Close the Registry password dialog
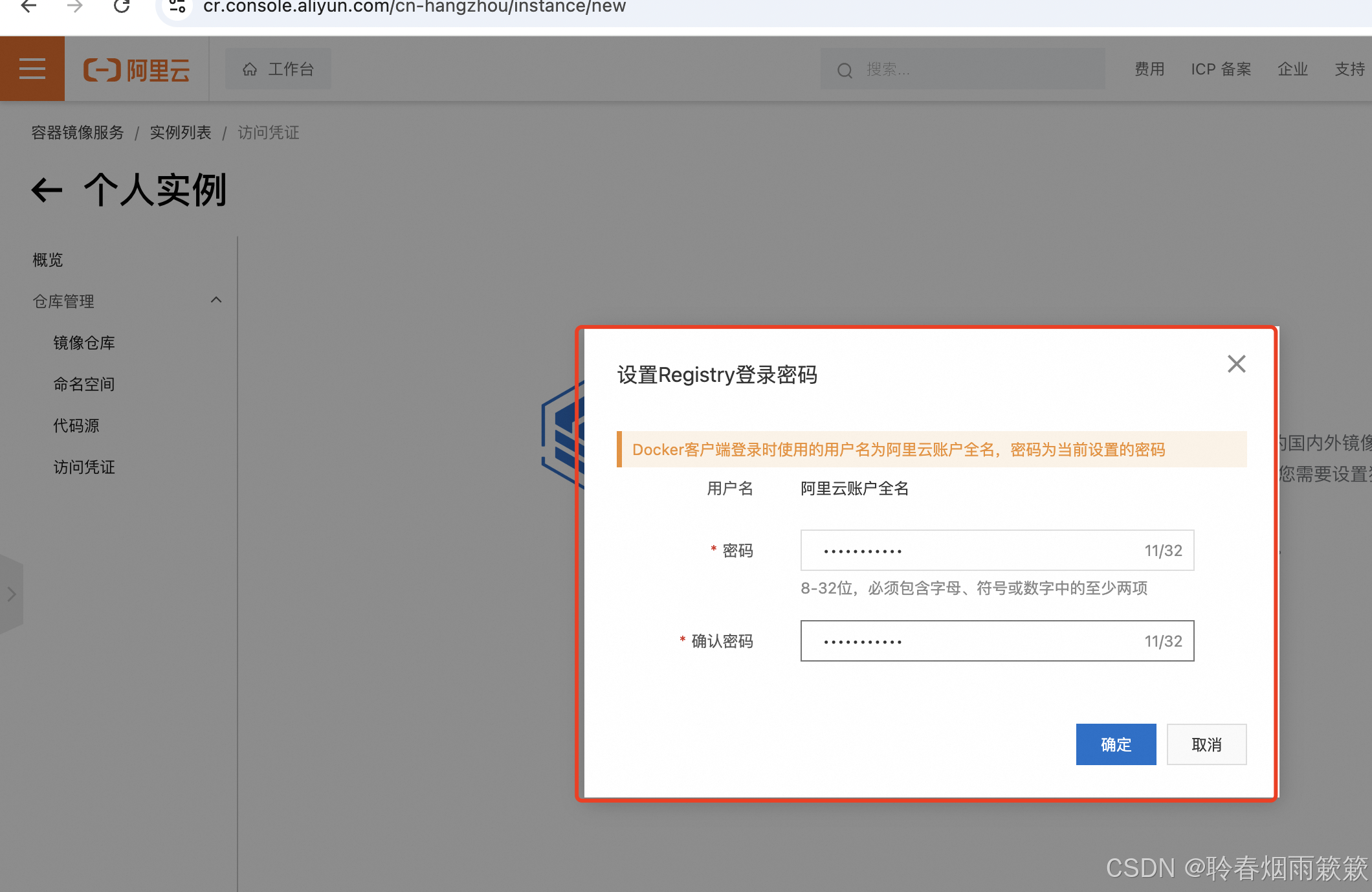The width and height of the screenshot is (1372, 892). tap(1236, 364)
